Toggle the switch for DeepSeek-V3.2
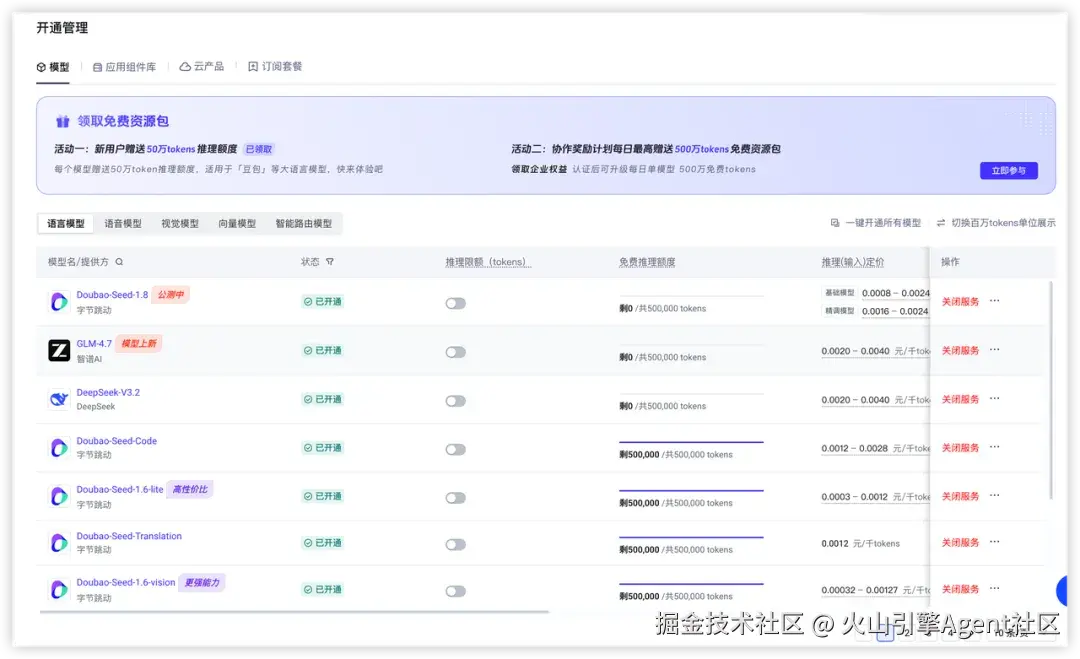Image resolution: width=1080 pixels, height=659 pixels. click(456, 399)
